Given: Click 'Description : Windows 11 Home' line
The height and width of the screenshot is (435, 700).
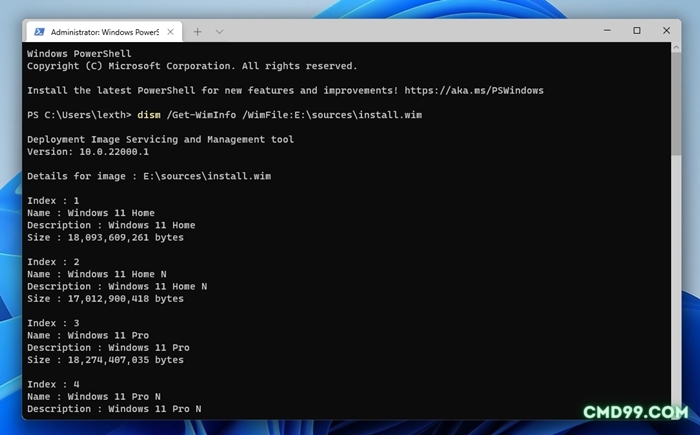Looking at the screenshot, I should (111, 225).
